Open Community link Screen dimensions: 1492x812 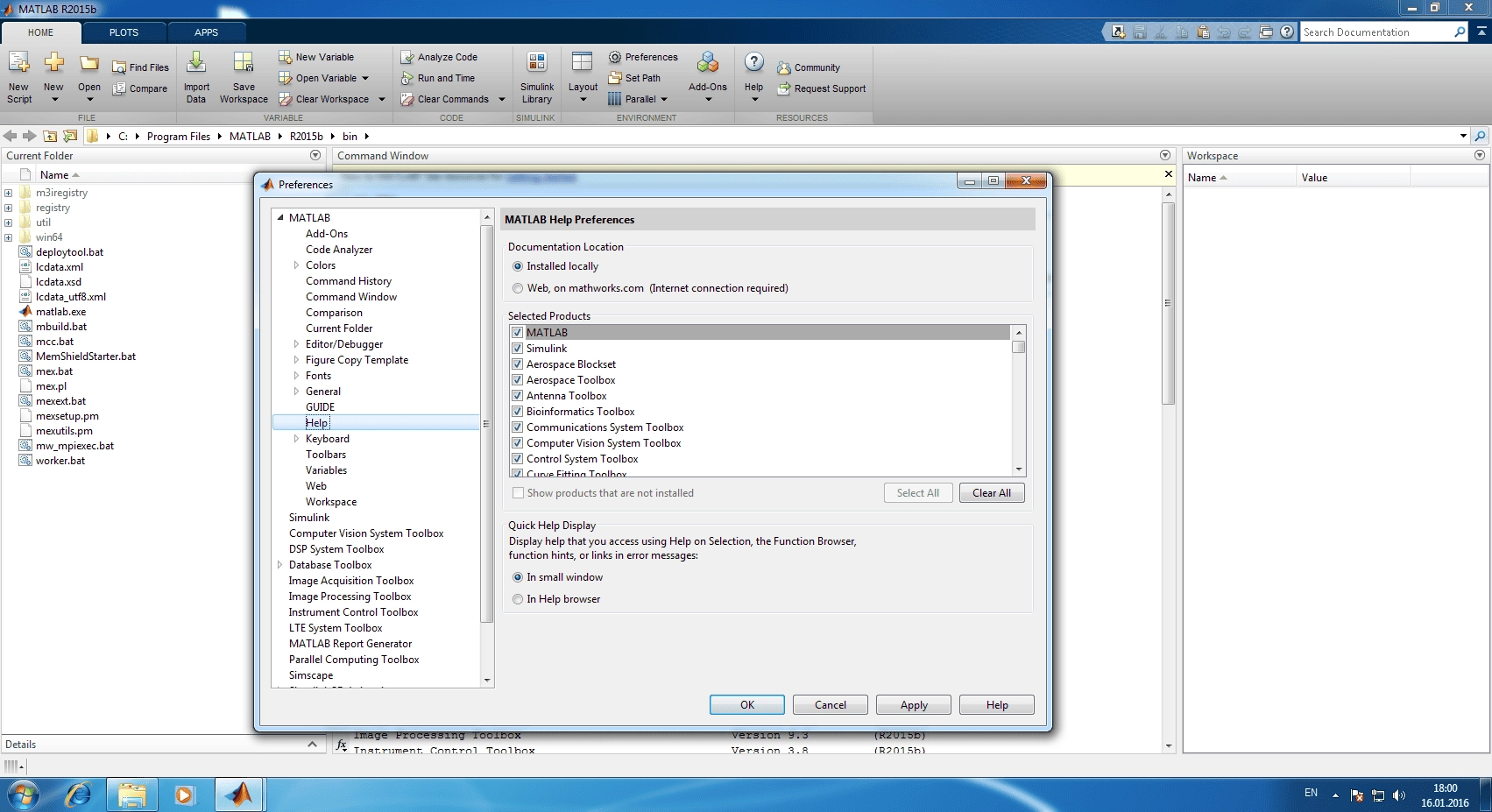[809, 67]
